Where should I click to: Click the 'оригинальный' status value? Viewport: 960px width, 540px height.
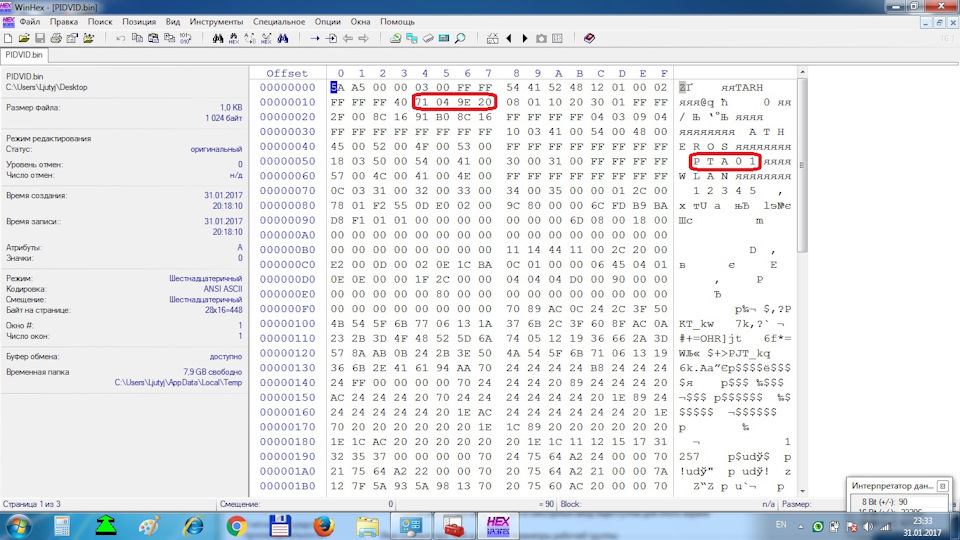216,149
